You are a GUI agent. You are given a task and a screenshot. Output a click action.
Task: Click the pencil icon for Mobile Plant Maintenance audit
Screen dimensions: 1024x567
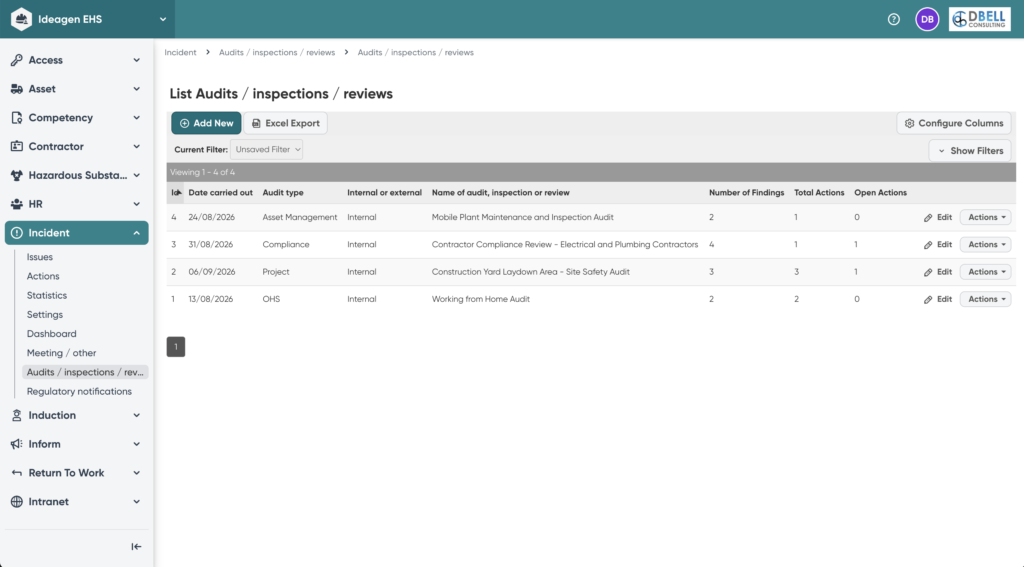pyautogui.click(x=927, y=218)
